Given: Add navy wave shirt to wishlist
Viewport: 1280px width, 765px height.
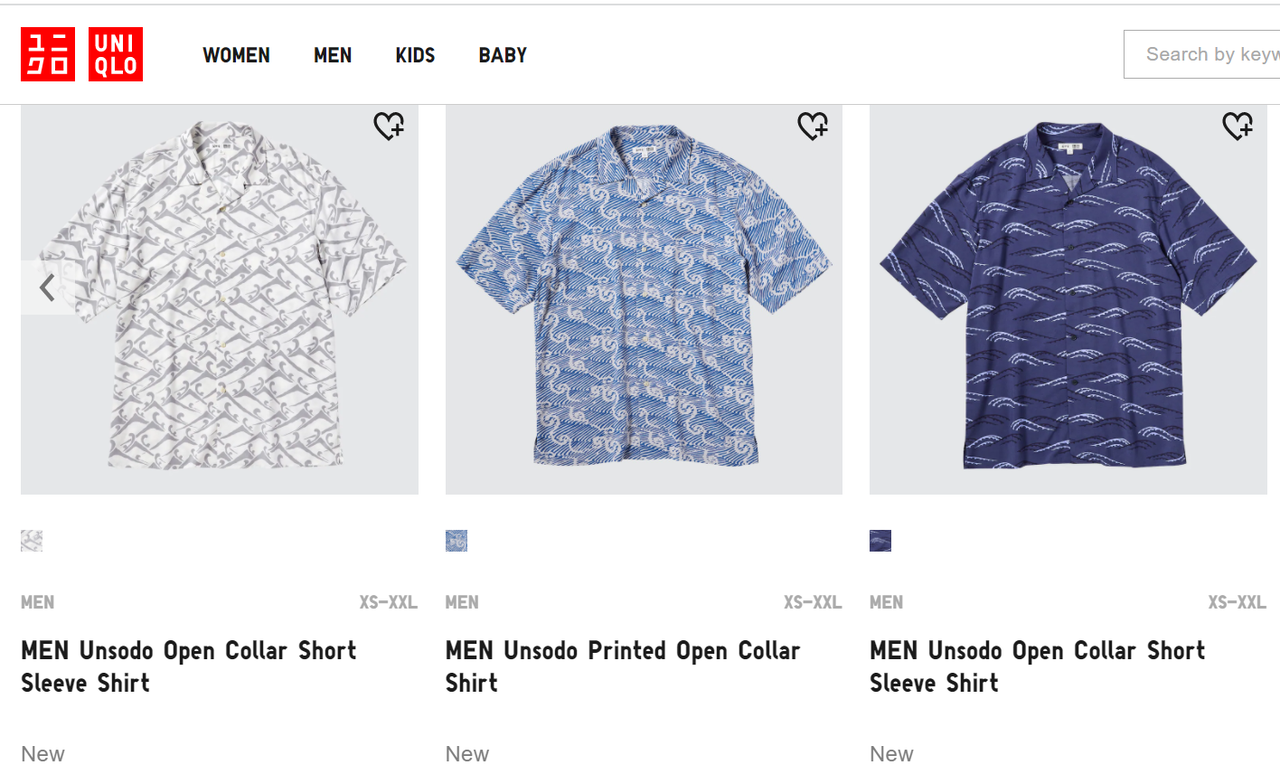Looking at the screenshot, I should (x=1237, y=126).
